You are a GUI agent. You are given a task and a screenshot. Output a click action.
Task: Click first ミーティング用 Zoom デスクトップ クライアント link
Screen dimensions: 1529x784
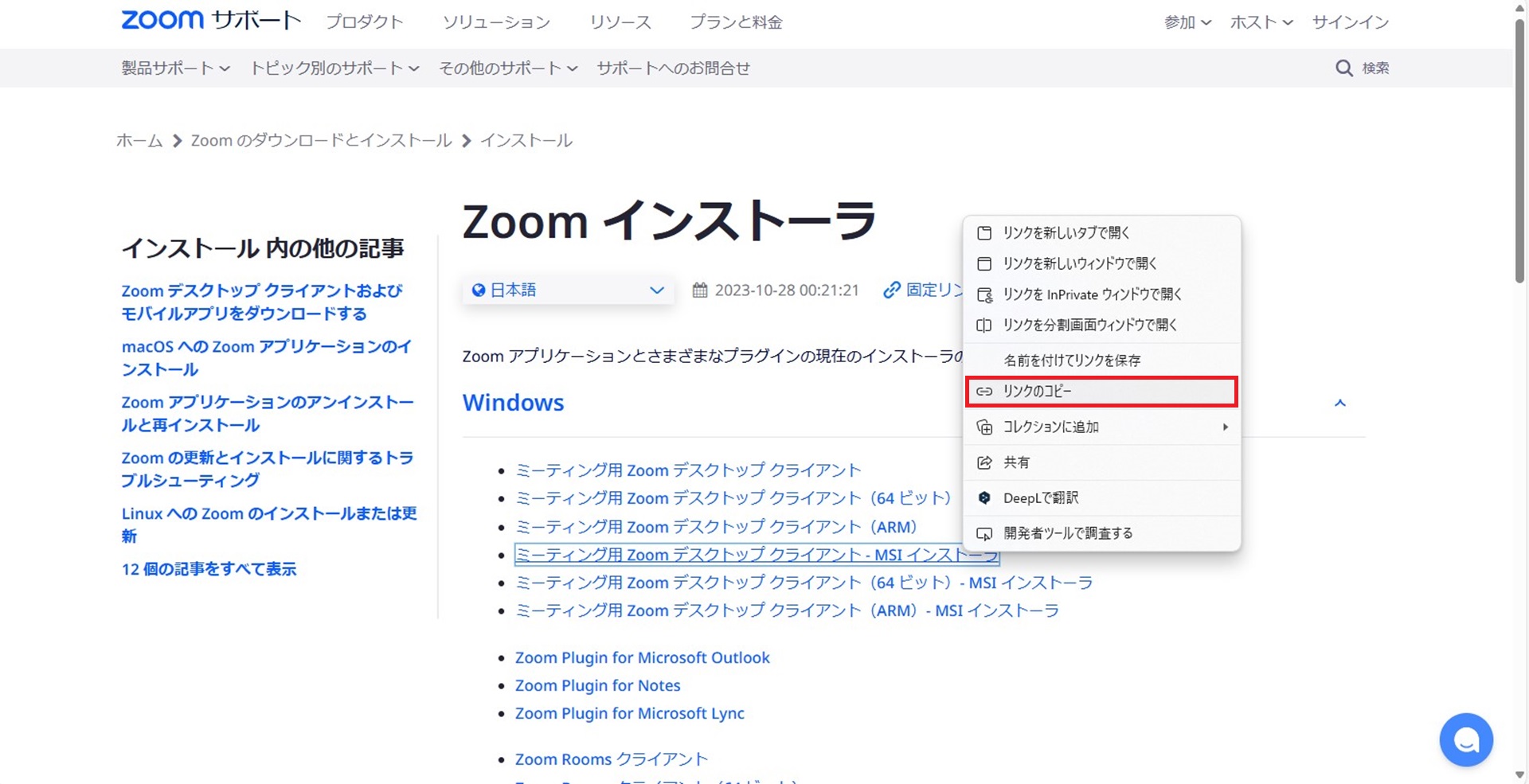[x=688, y=470]
